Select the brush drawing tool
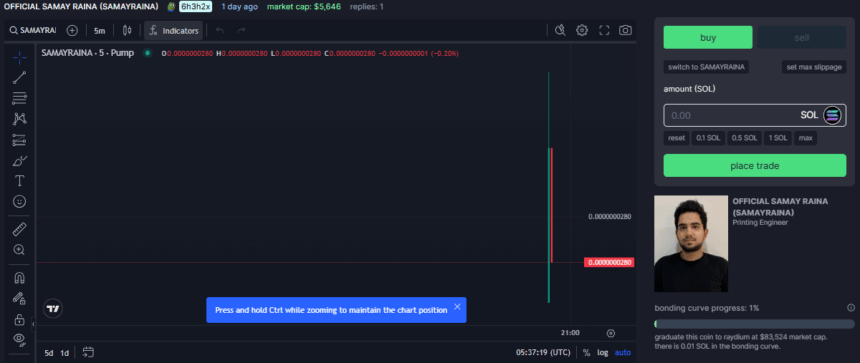The image size is (860, 363). coord(19,161)
